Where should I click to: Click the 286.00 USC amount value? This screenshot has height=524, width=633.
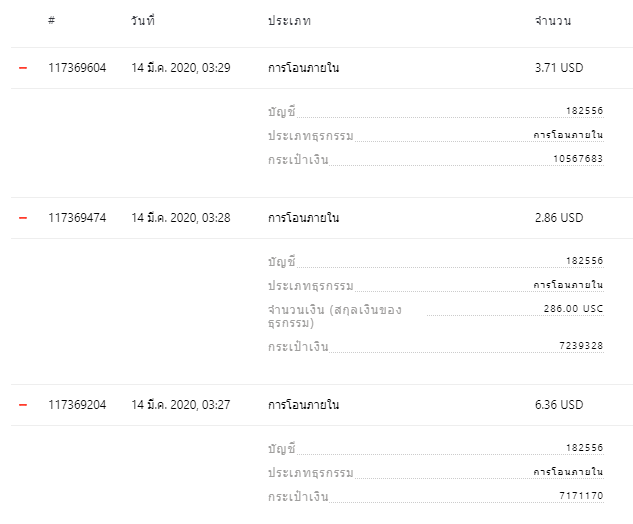tap(573, 309)
